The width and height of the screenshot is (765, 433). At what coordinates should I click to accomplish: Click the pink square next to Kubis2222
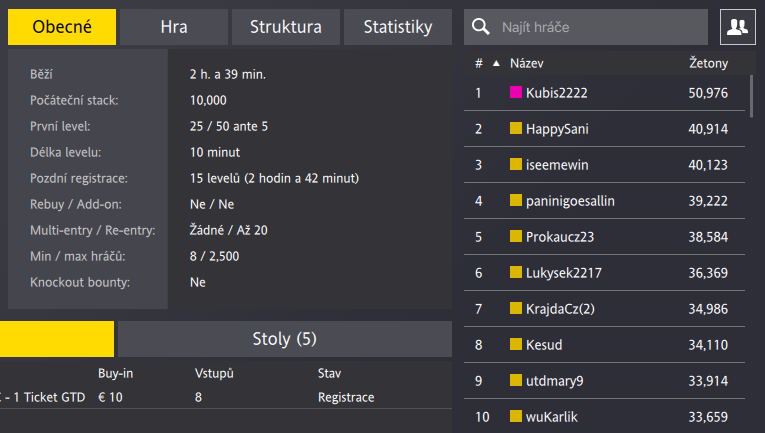[x=516, y=92]
